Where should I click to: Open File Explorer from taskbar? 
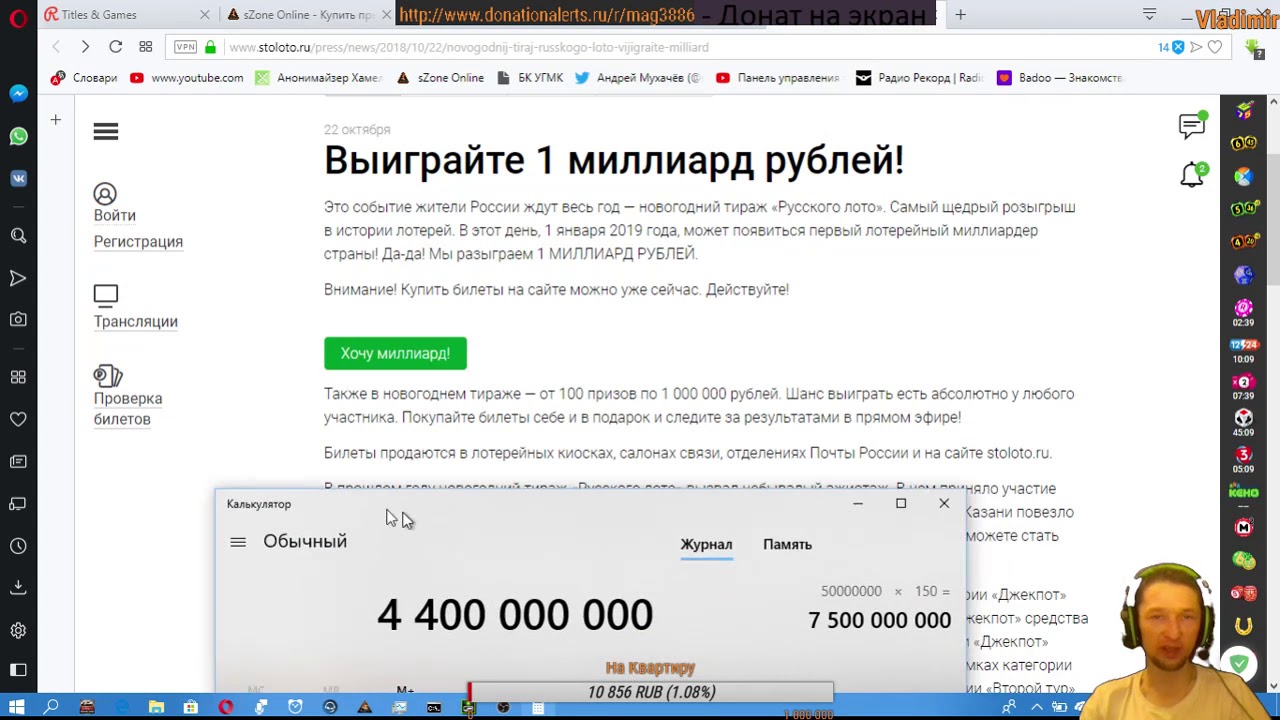[x=156, y=708]
